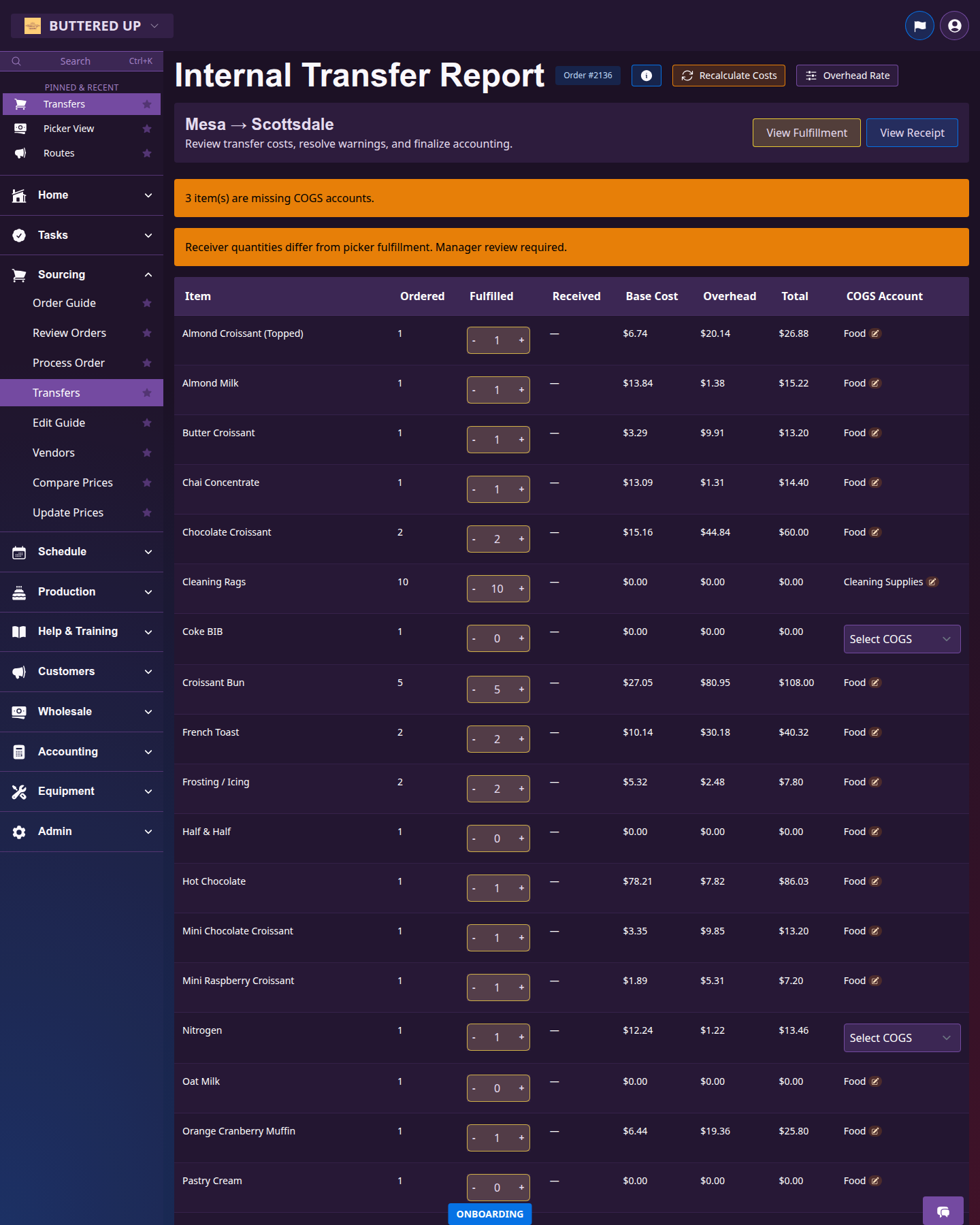Edit COGS account for Chocolate Croissant
The image size is (980, 1225).
click(876, 532)
